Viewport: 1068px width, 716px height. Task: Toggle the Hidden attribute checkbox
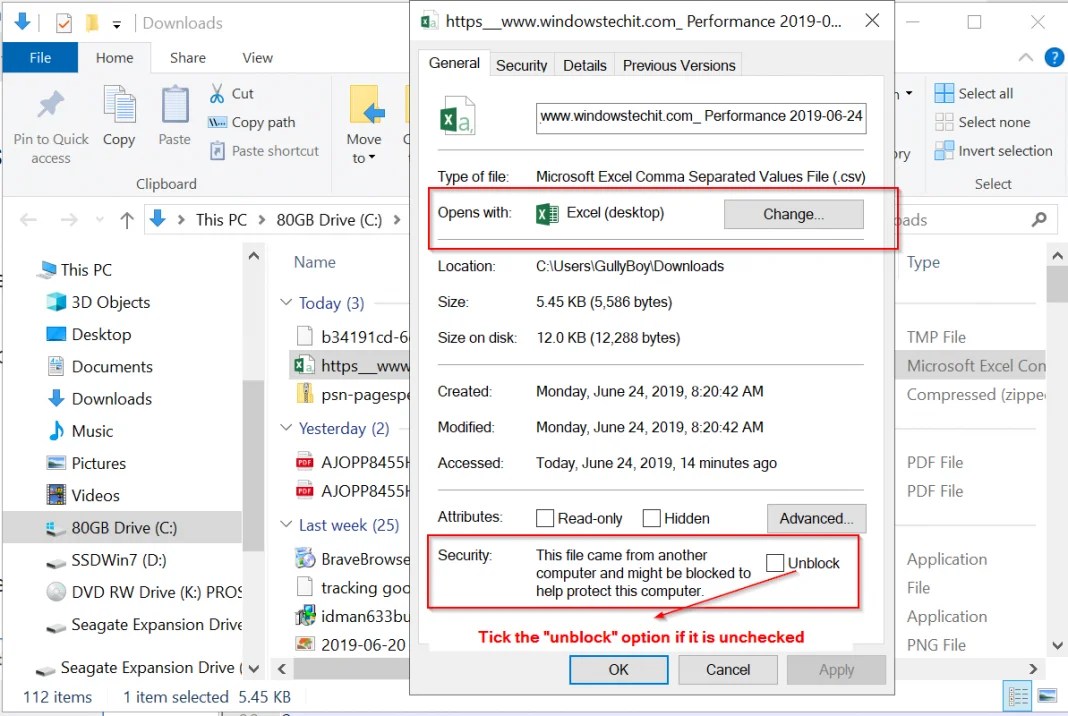click(649, 518)
